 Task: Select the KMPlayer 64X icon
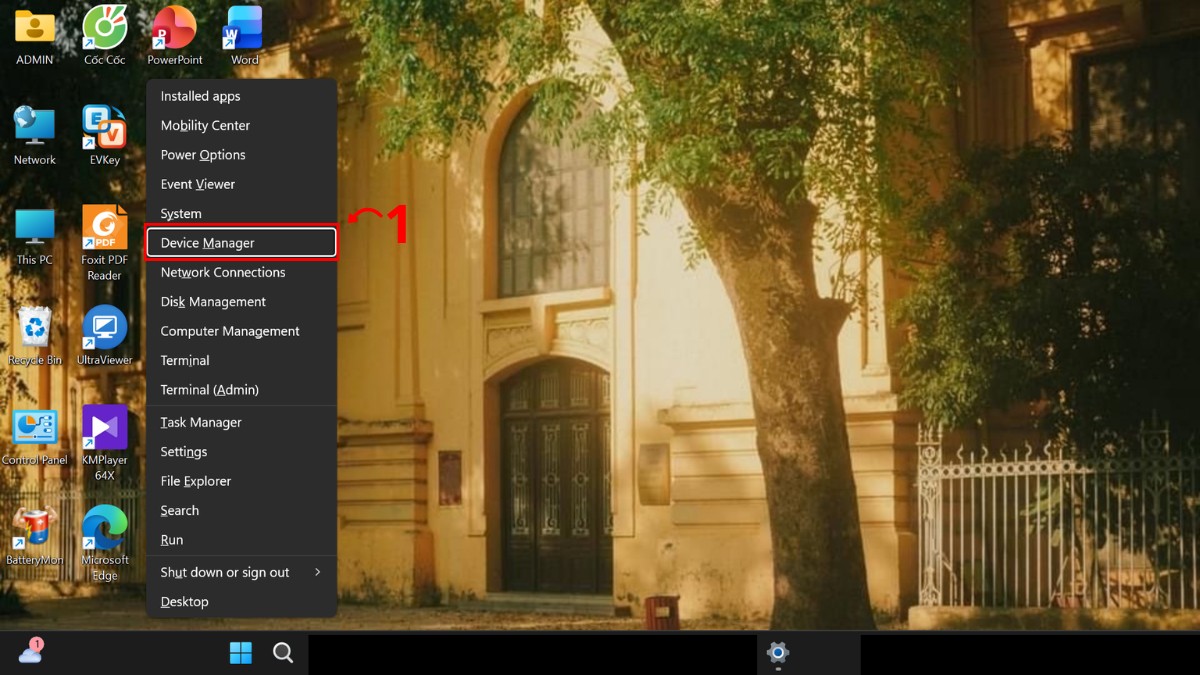104,443
